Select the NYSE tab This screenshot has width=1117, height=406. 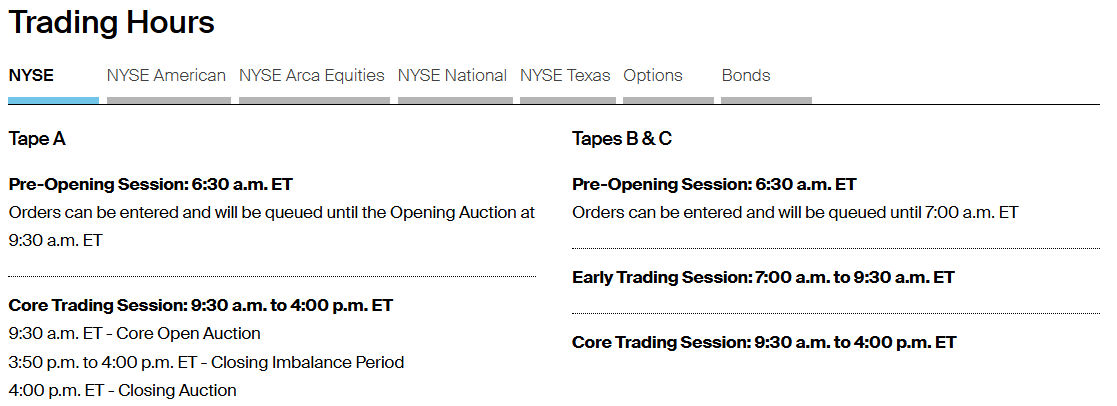[31, 76]
